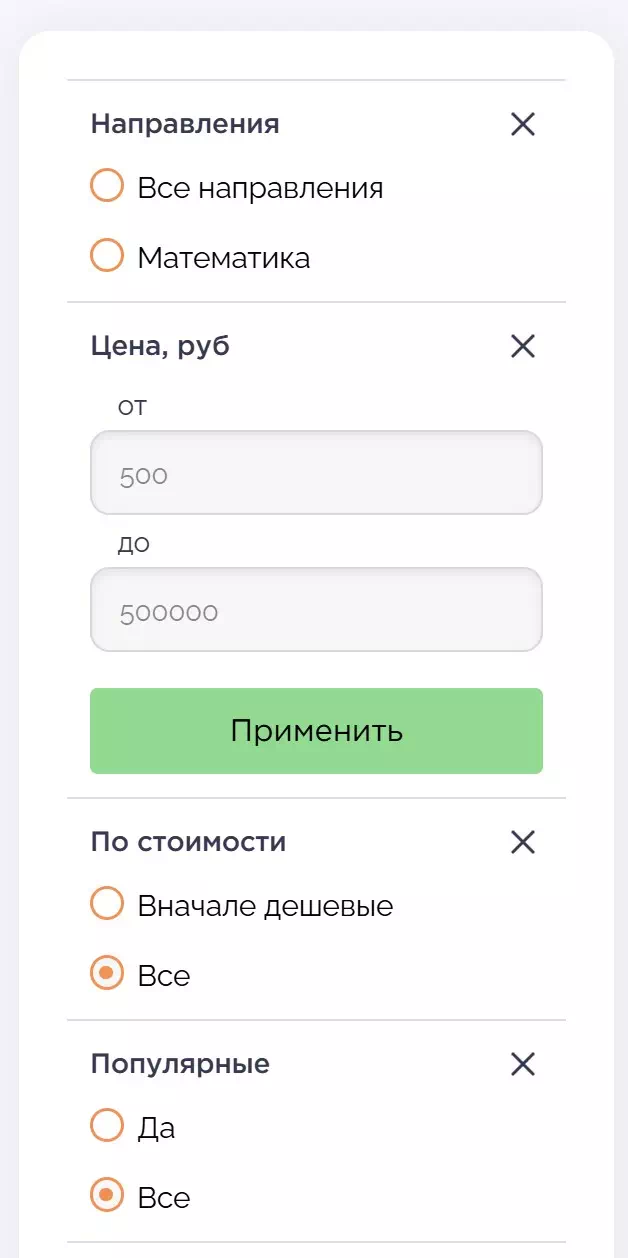Select the Математика radio button
The height and width of the screenshot is (1258, 628).
coord(107,256)
